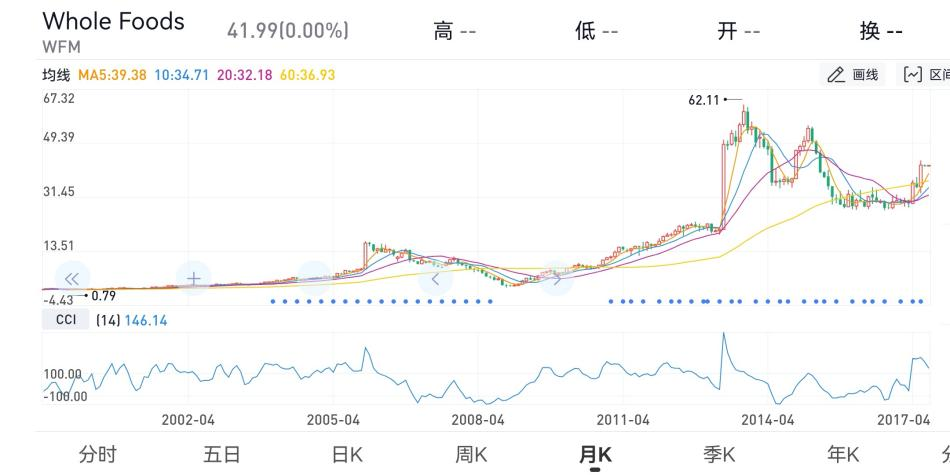Open the 日K daily candlestick tab

[347, 455]
